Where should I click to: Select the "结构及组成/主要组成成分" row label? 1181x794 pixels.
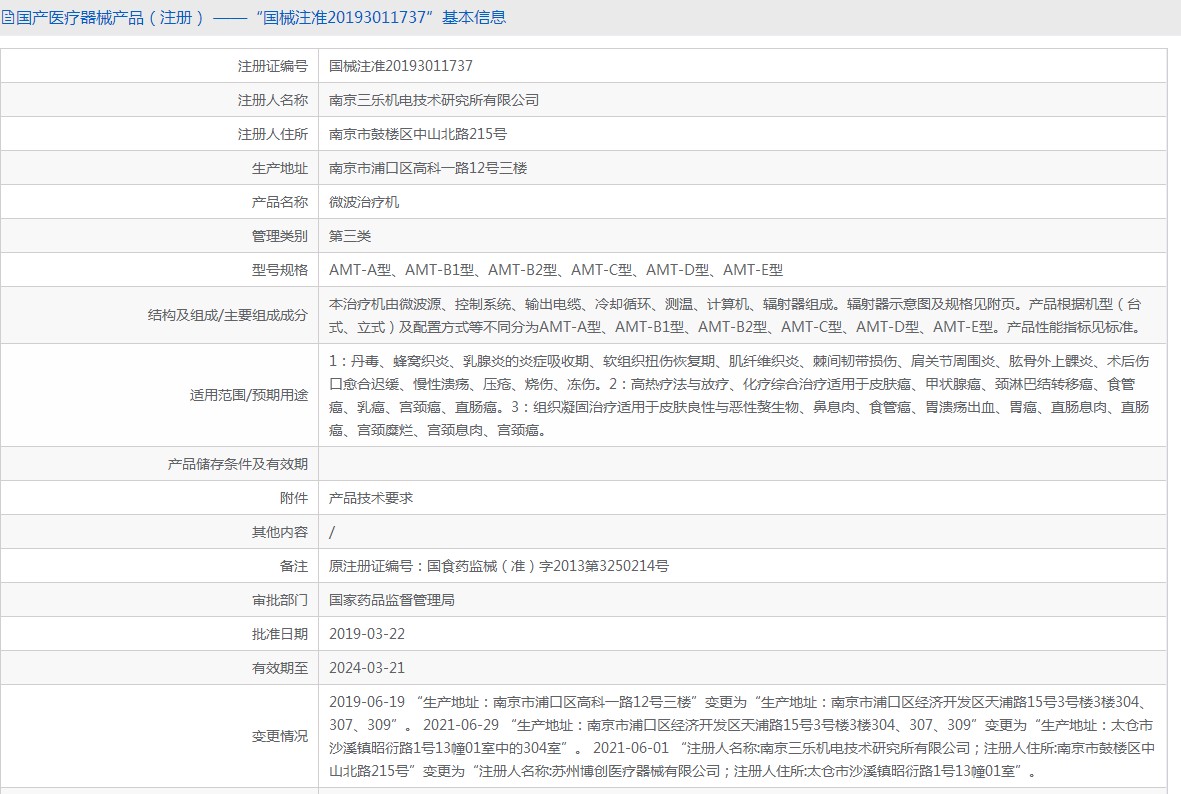coord(227,316)
